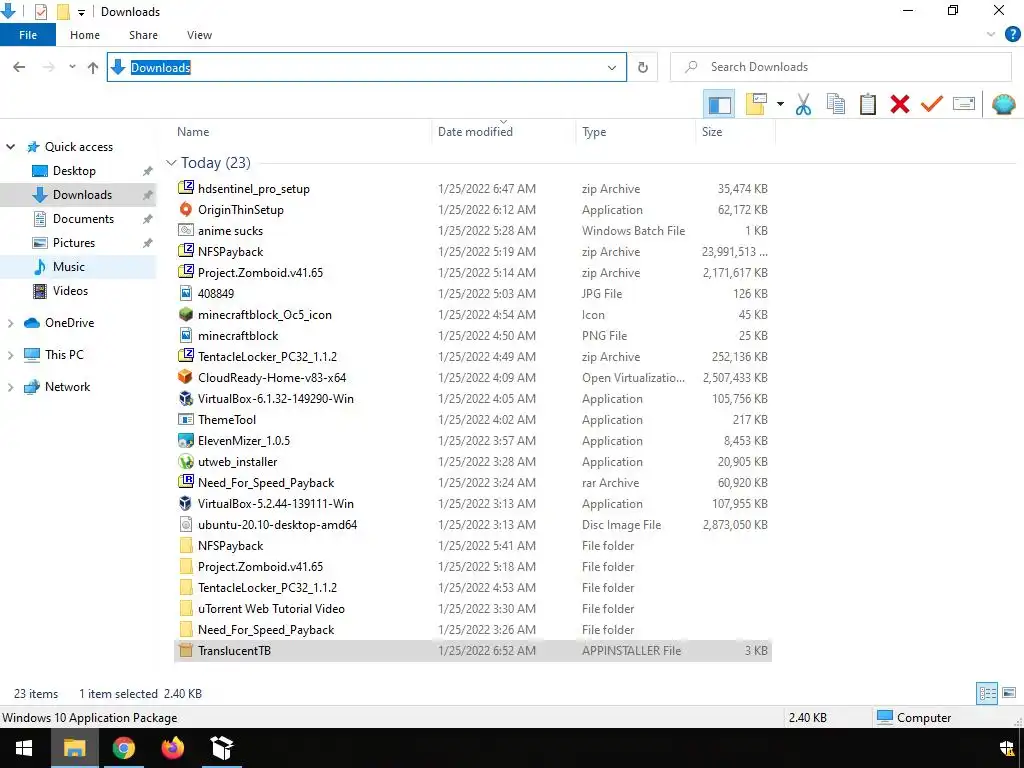Select the CloudReady-Home-v83-x64 file icon
The height and width of the screenshot is (768, 1024).
click(x=186, y=377)
